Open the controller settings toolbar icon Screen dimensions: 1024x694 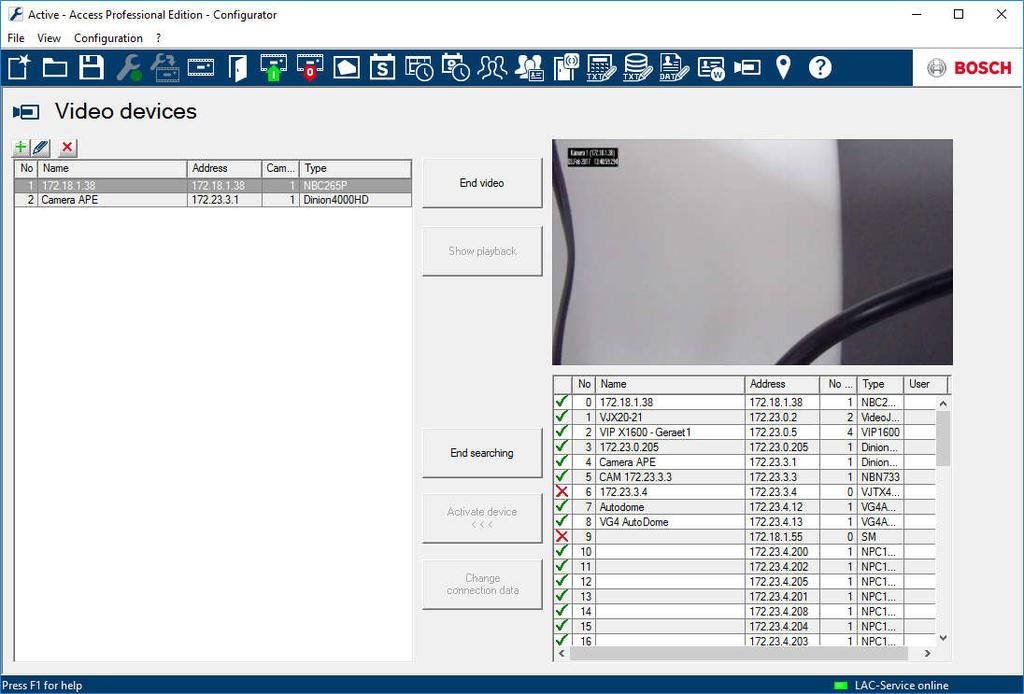coord(200,67)
